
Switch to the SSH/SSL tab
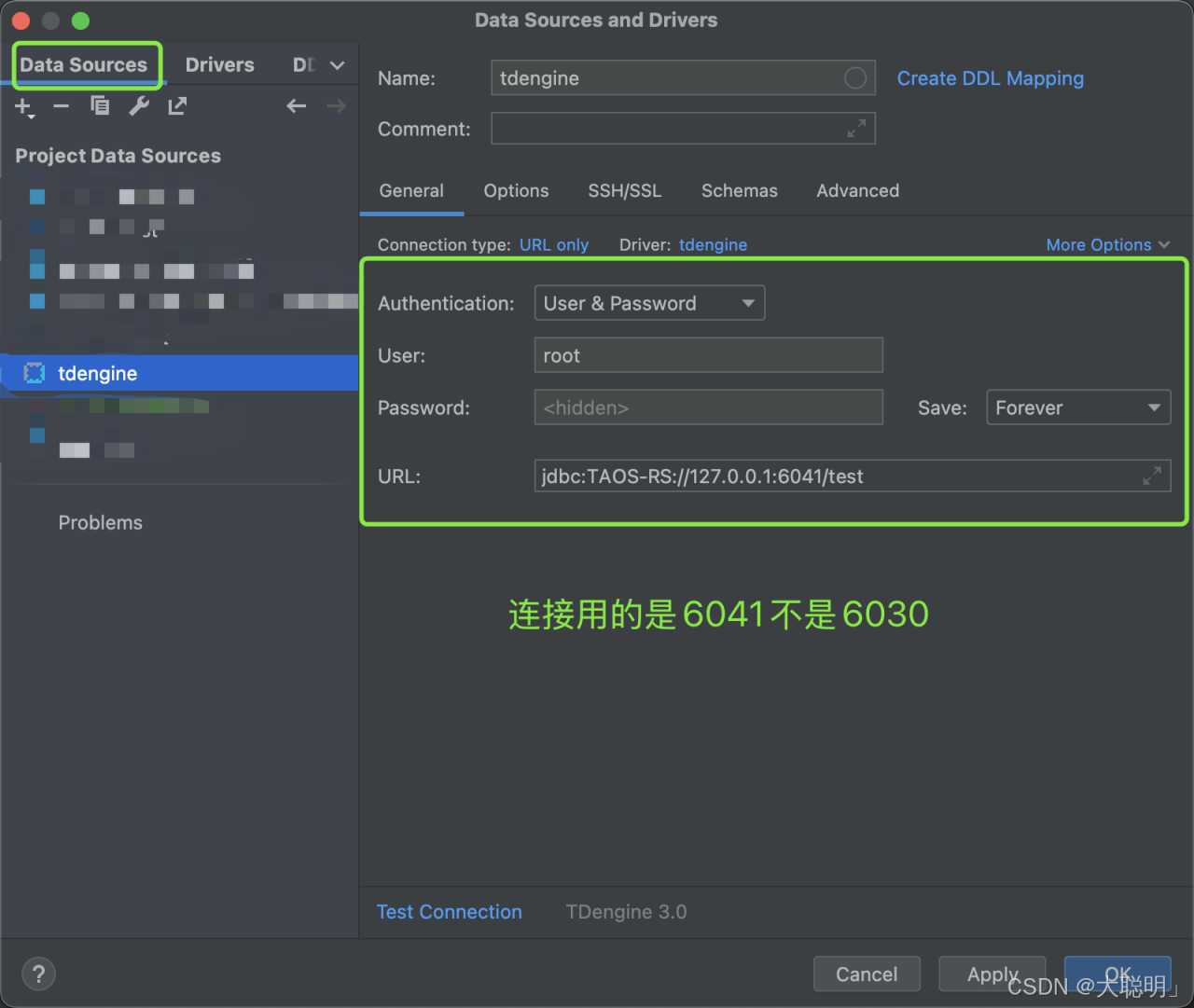coord(624,191)
